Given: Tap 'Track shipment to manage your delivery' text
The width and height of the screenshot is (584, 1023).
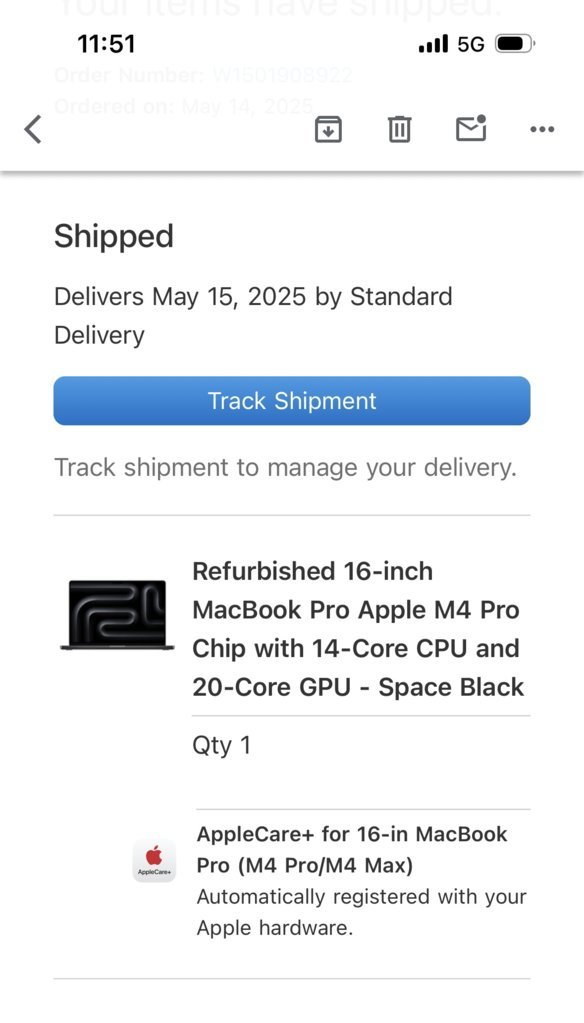Looking at the screenshot, I should (x=285, y=468).
